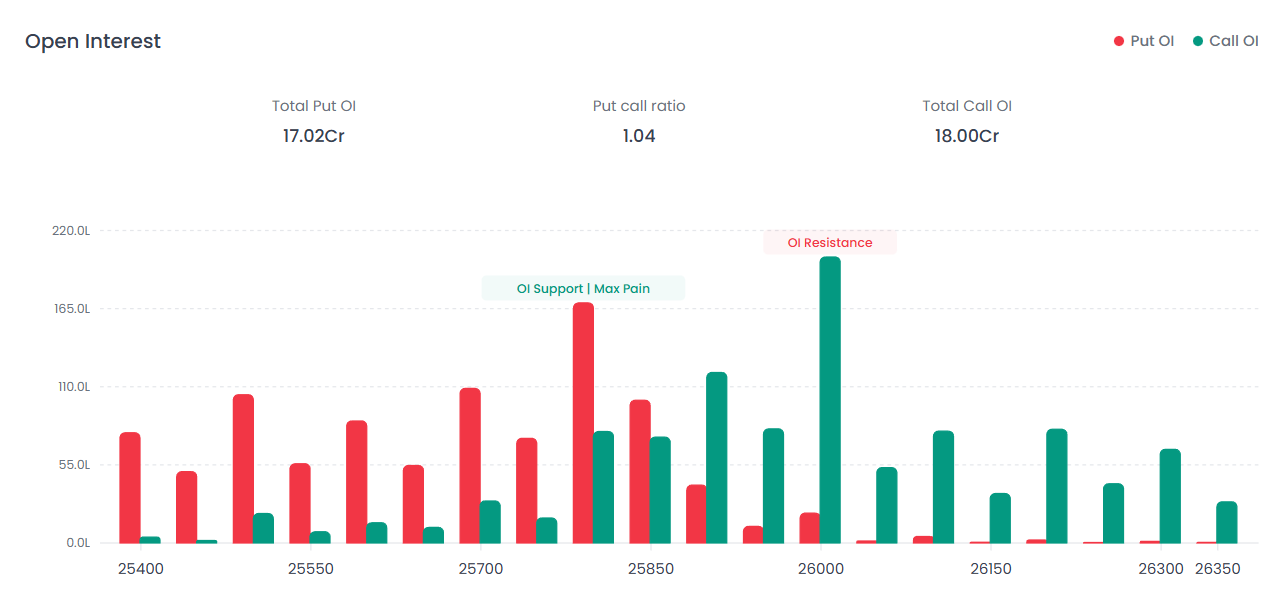Screen dimensions: 1280x605
Task: Select the tallest green Call OI bar at 26000
Action: 830,400
